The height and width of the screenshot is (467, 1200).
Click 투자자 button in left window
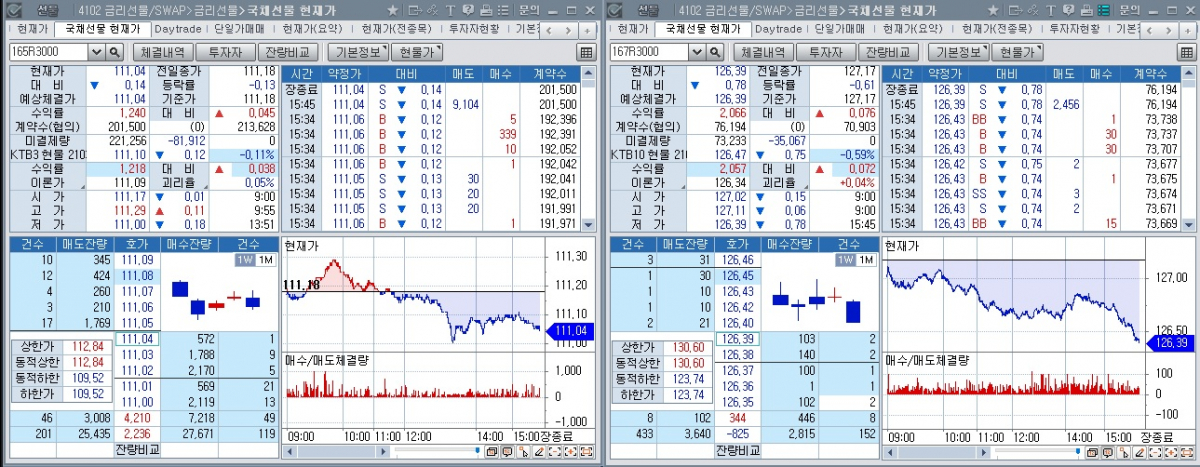(224, 52)
